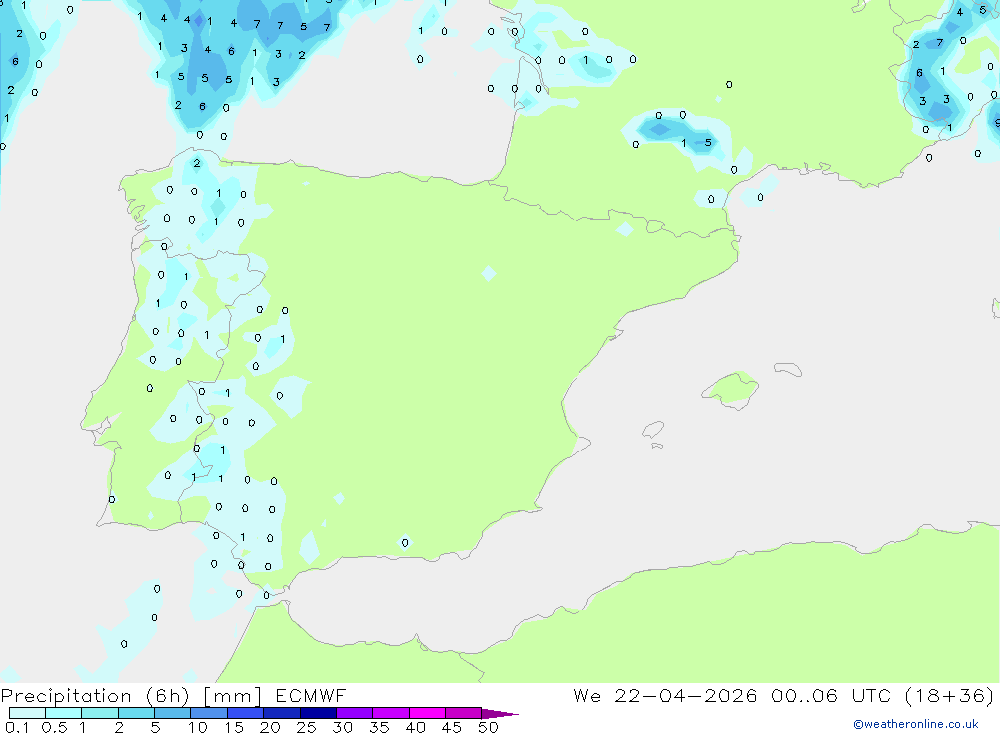1000x733 pixels.
Task: Pick the 40–45 mm bright magenta swatch
Action: (x=427, y=713)
